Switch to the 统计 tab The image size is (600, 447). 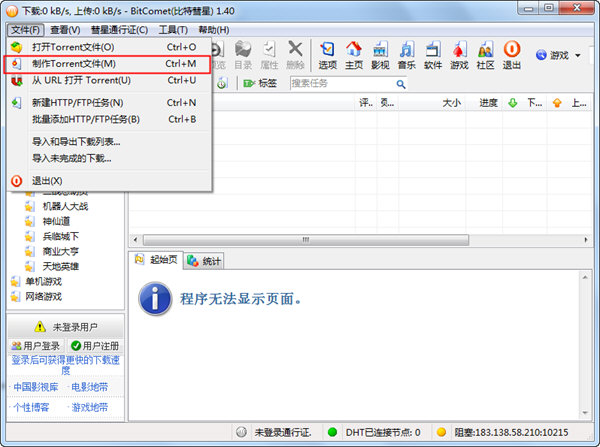[x=206, y=261]
